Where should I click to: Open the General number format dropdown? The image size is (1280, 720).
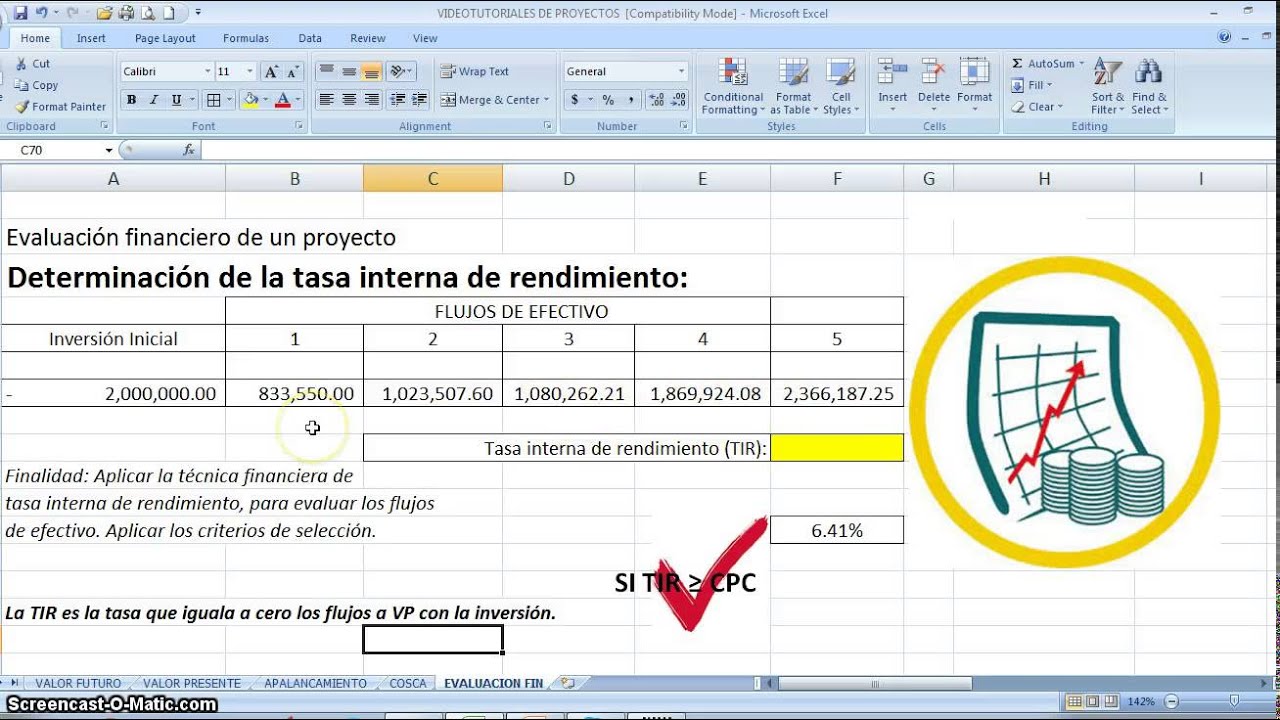coord(682,72)
